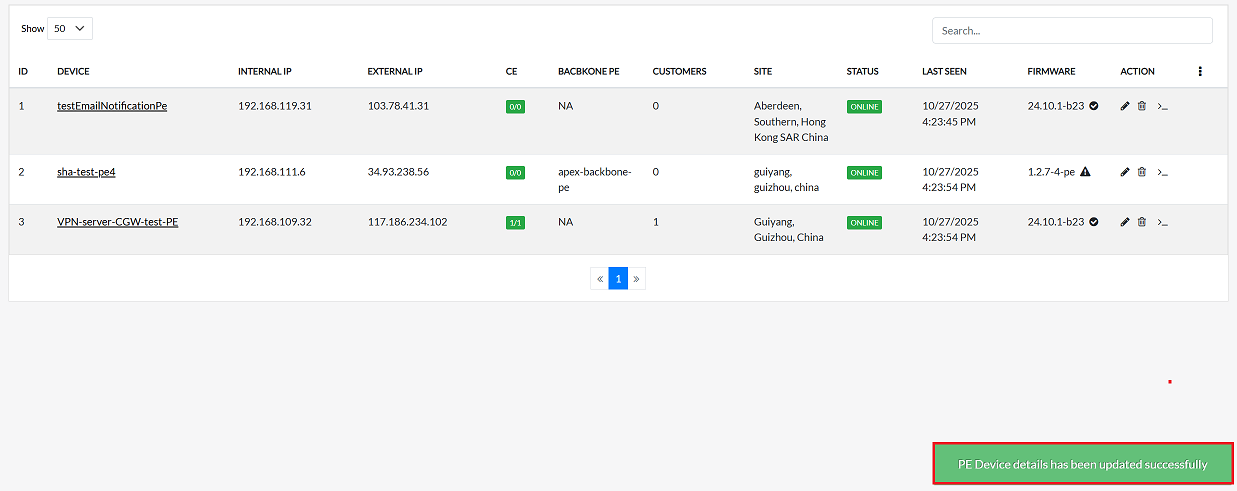Click firmware warning triangle for sha-test-pe4
The image size is (1237, 491).
click(1085, 172)
